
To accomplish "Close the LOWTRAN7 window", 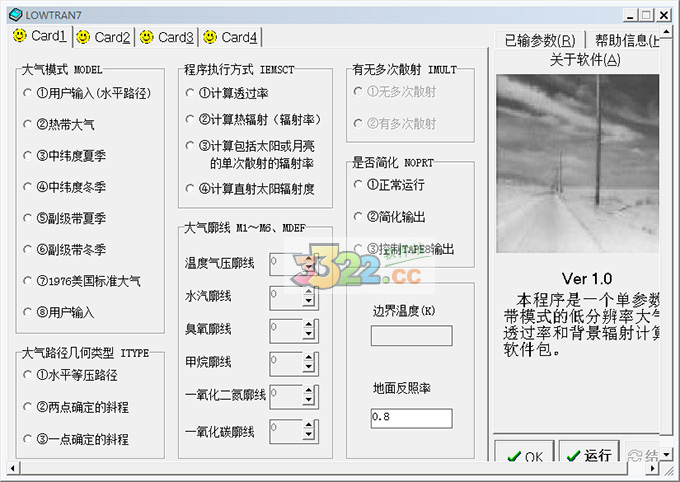I will (664, 15).
